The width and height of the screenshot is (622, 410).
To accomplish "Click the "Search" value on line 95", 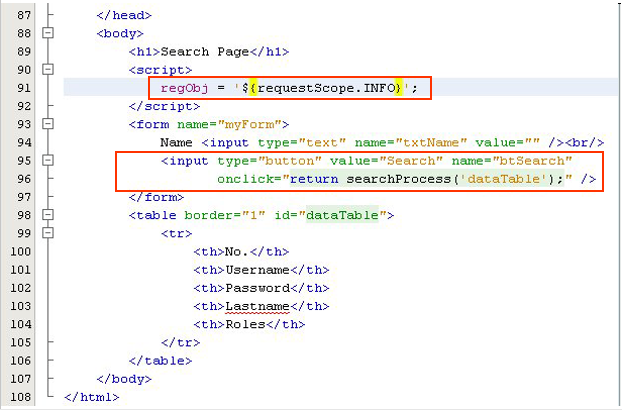I will coord(411,161).
